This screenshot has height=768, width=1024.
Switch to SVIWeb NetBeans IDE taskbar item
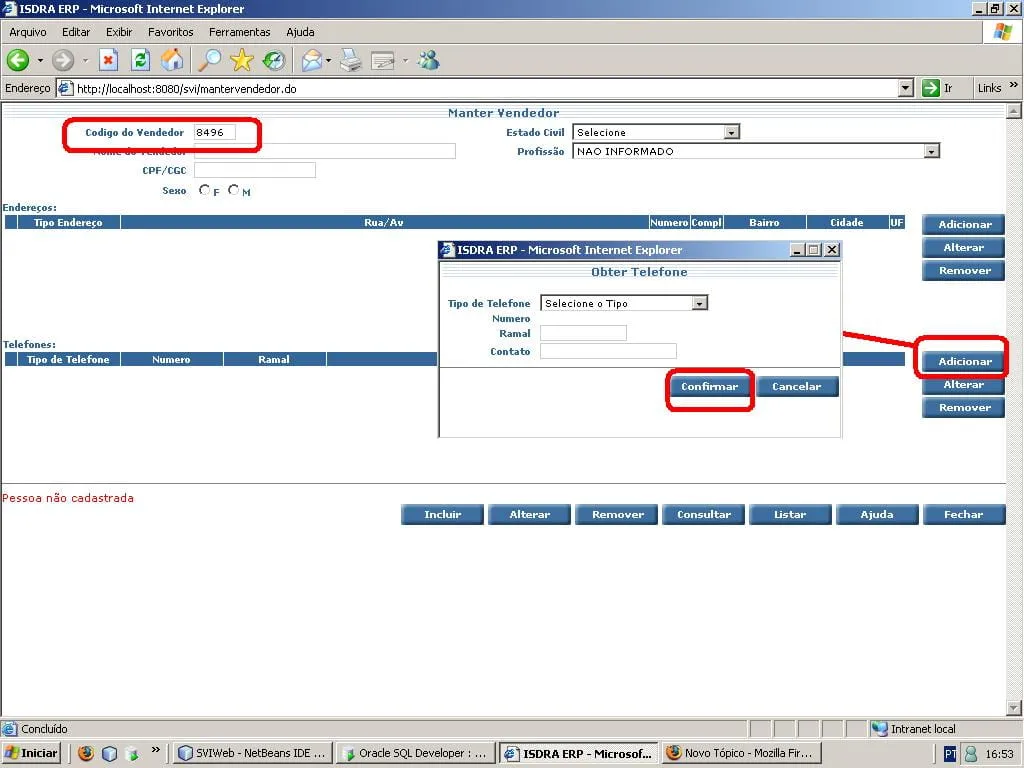[253, 753]
